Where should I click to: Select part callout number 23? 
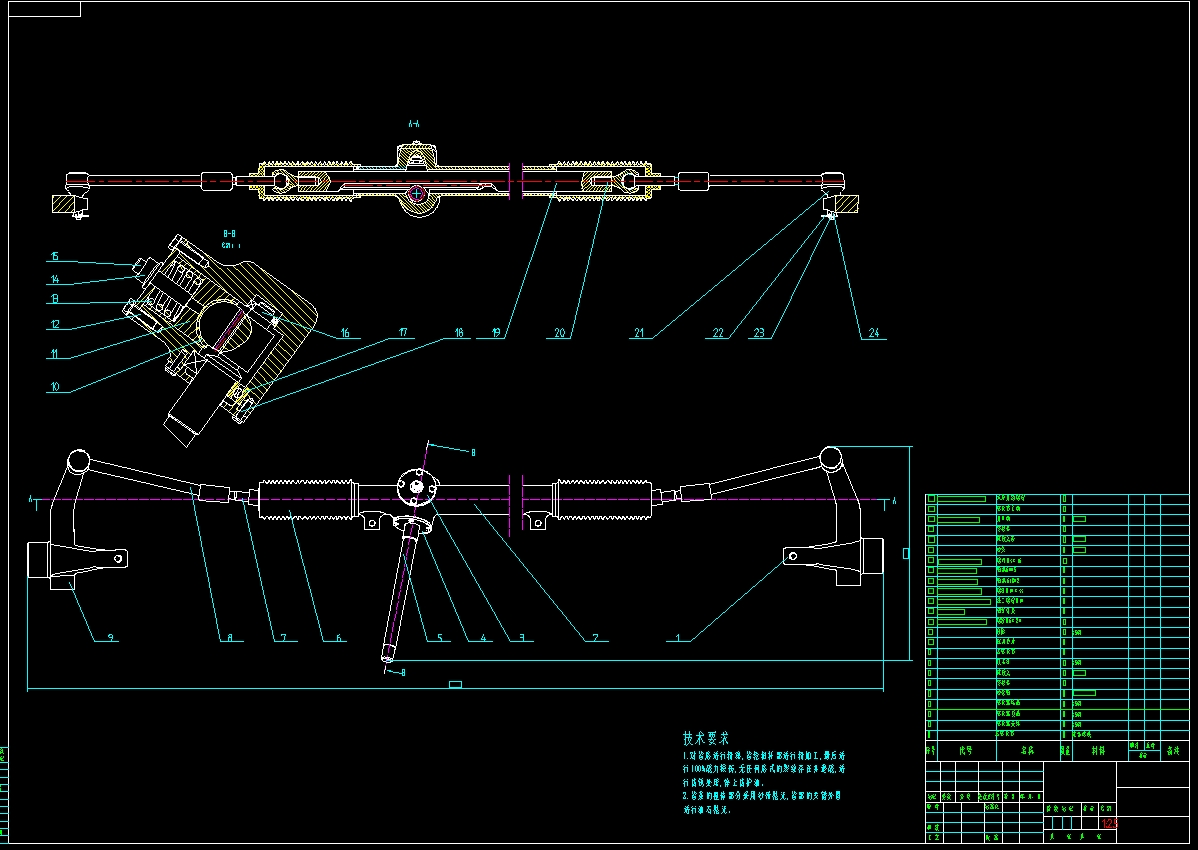click(759, 333)
